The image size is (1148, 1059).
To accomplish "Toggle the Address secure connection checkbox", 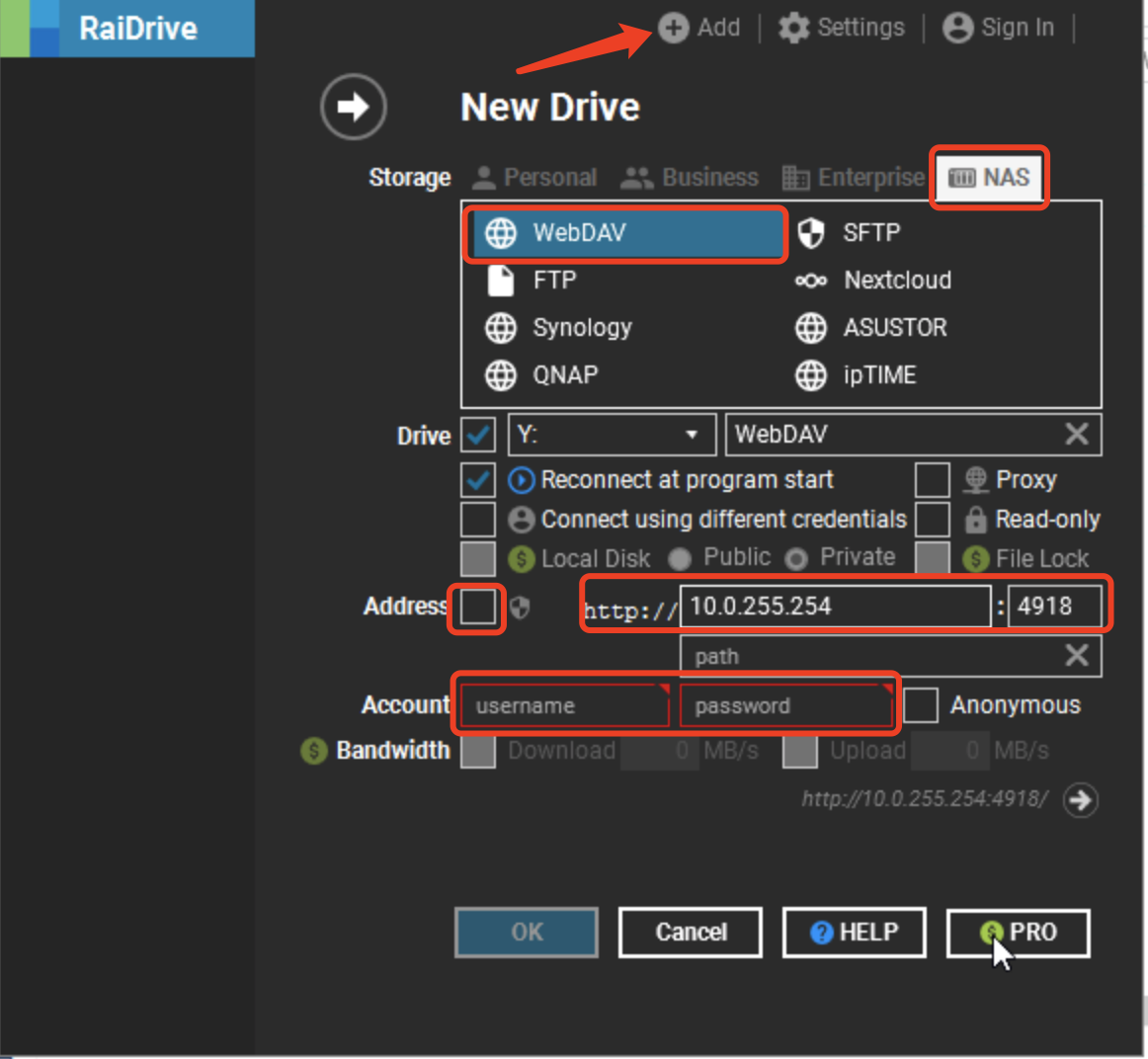I will tap(477, 607).
